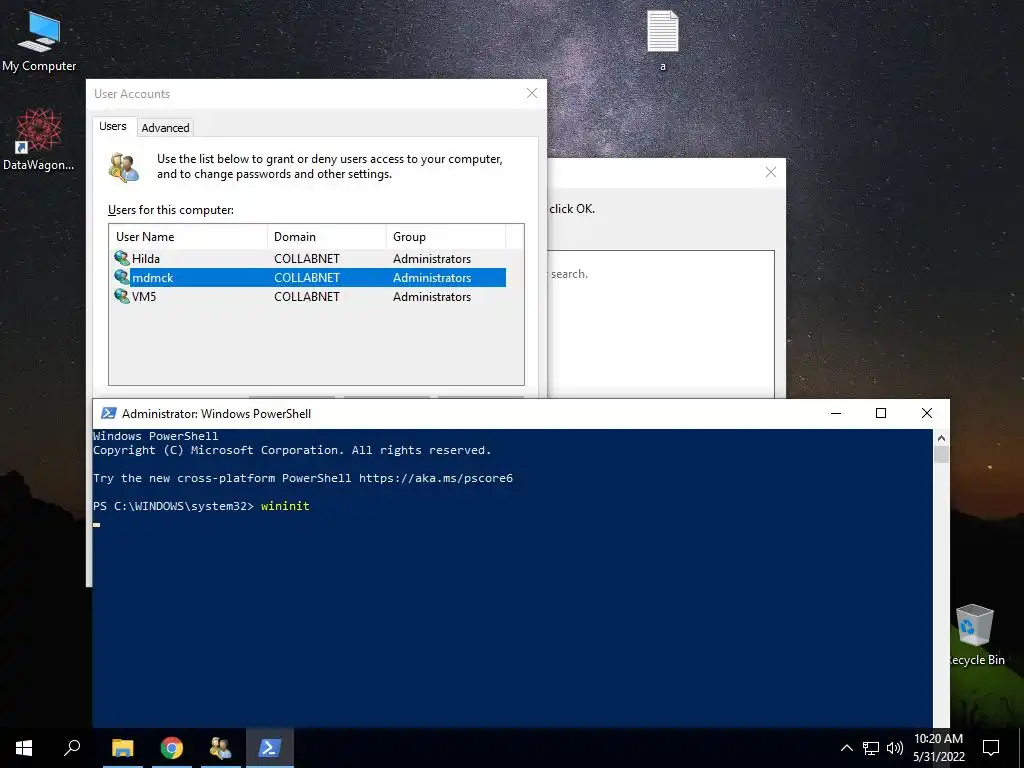This screenshot has width=1024, height=768.
Task: Switch to the Users tab
Action: click(x=113, y=126)
